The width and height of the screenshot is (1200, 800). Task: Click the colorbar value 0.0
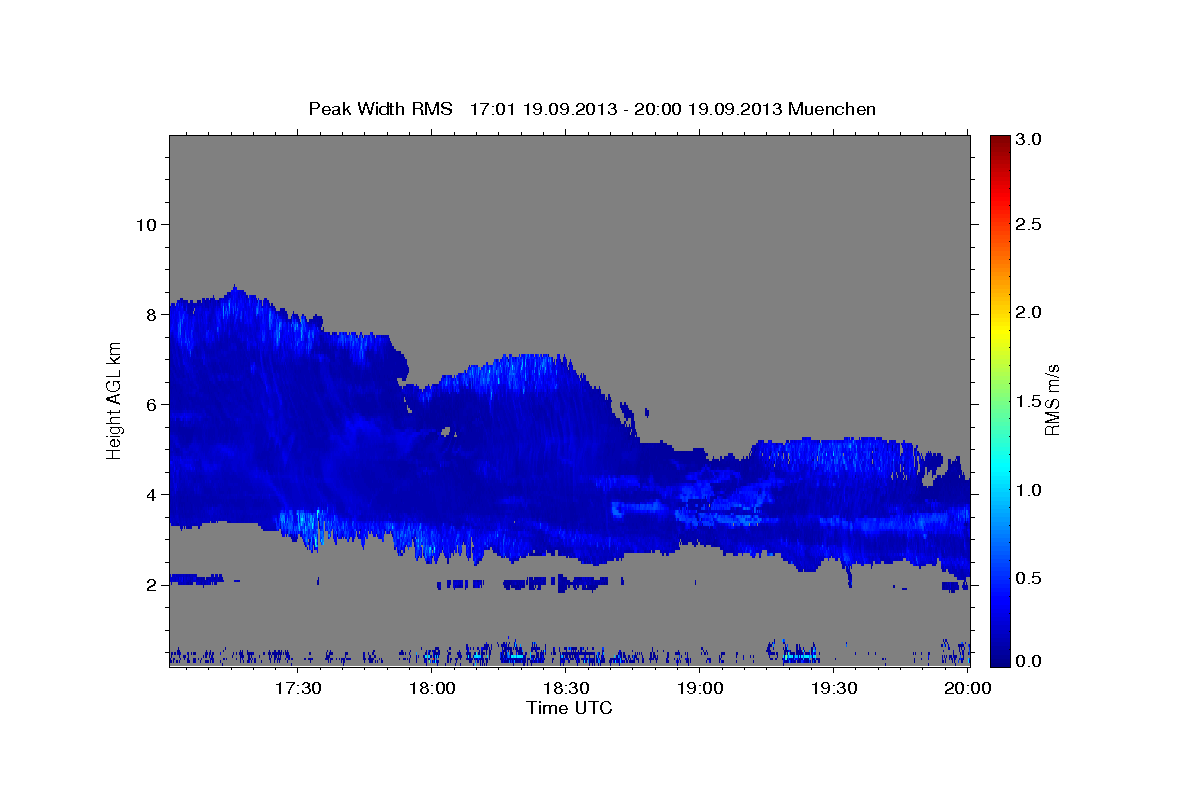click(x=1030, y=661)
